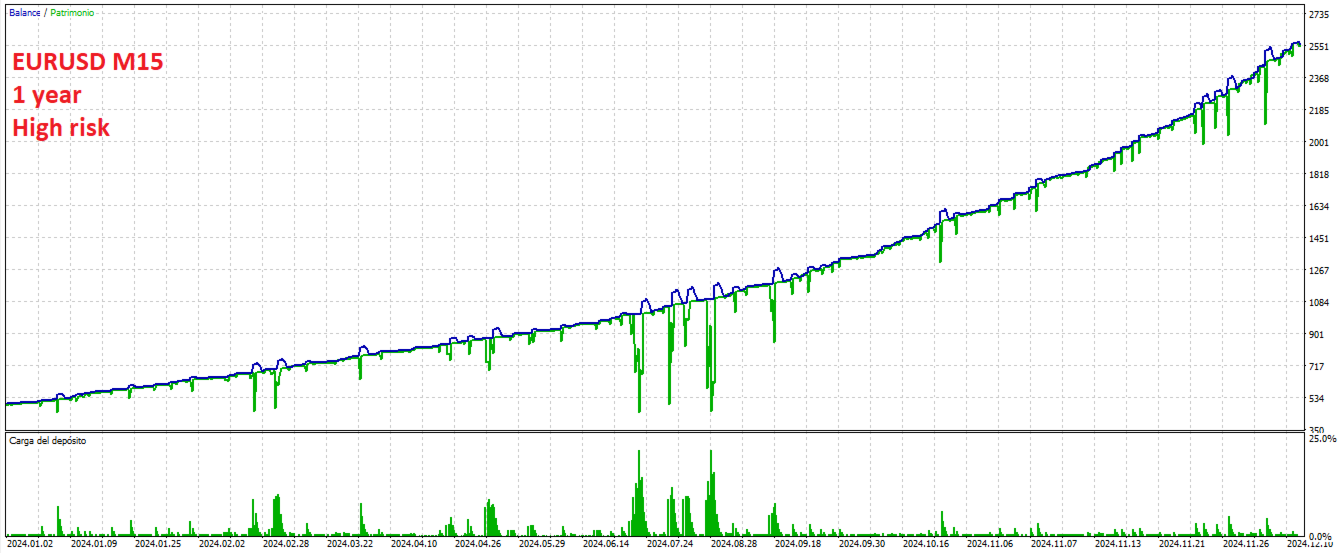Click the '1 year' annotation
The image size is (1341, 553).
[47, 96]
